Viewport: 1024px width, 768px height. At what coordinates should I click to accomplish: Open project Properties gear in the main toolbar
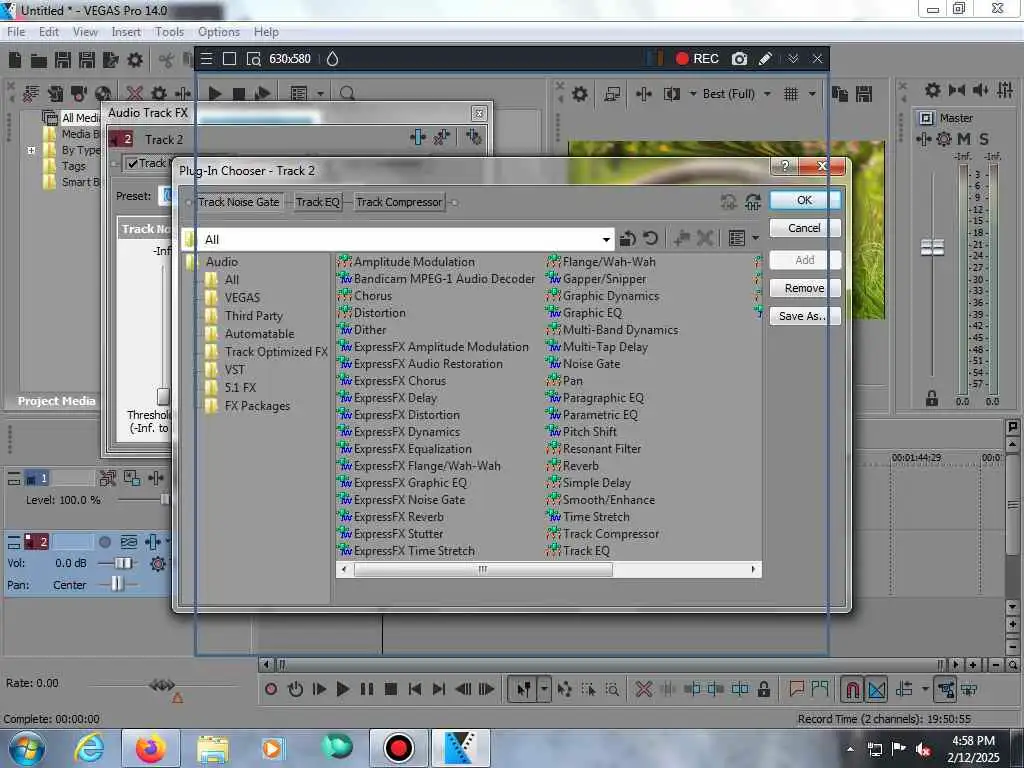pyautogui.click(x=135, y=61)
